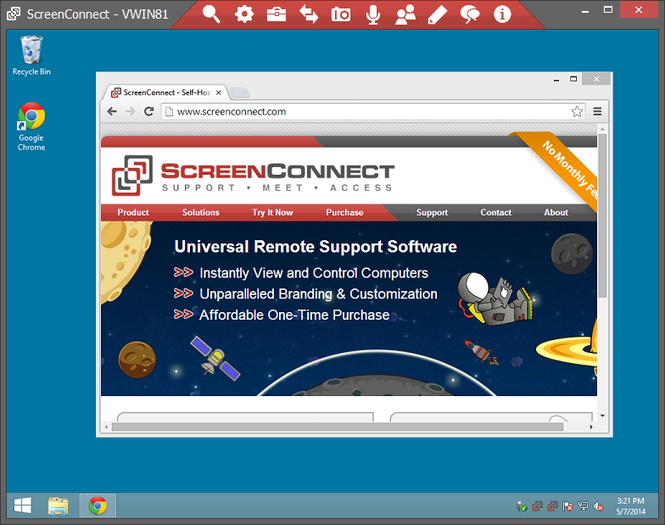This screenshot has height=525, width=665.
Task: Reload the page in Chrome
Action: 149,112
